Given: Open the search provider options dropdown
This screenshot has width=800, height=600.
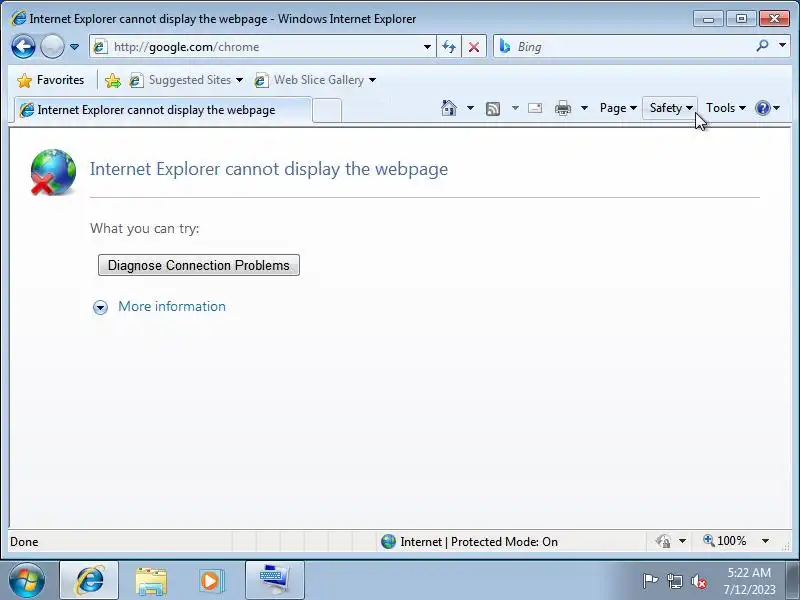Looking at the screenshot, I should point(782,46).
